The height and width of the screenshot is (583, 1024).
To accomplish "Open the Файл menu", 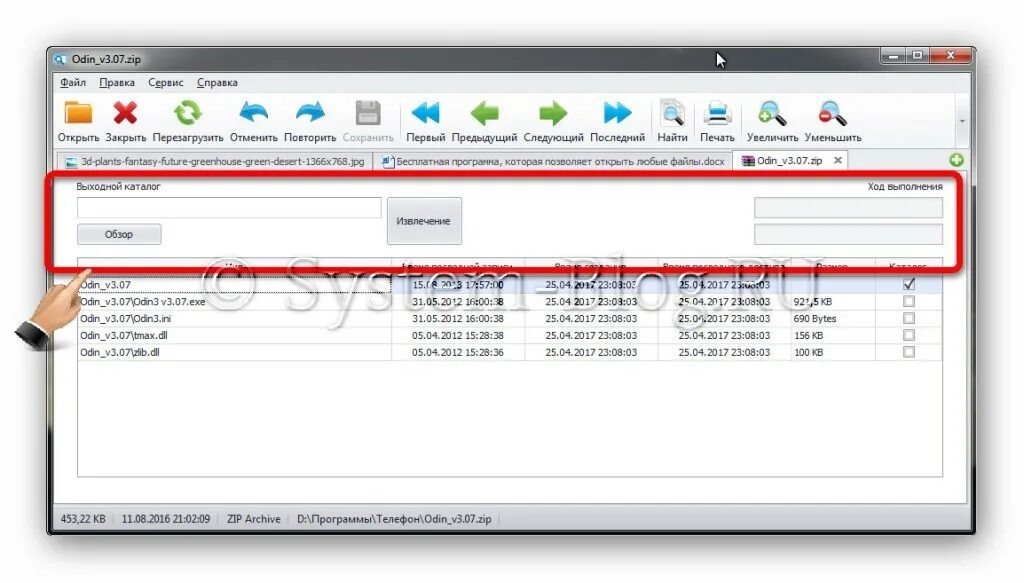I will coord(73,83).
